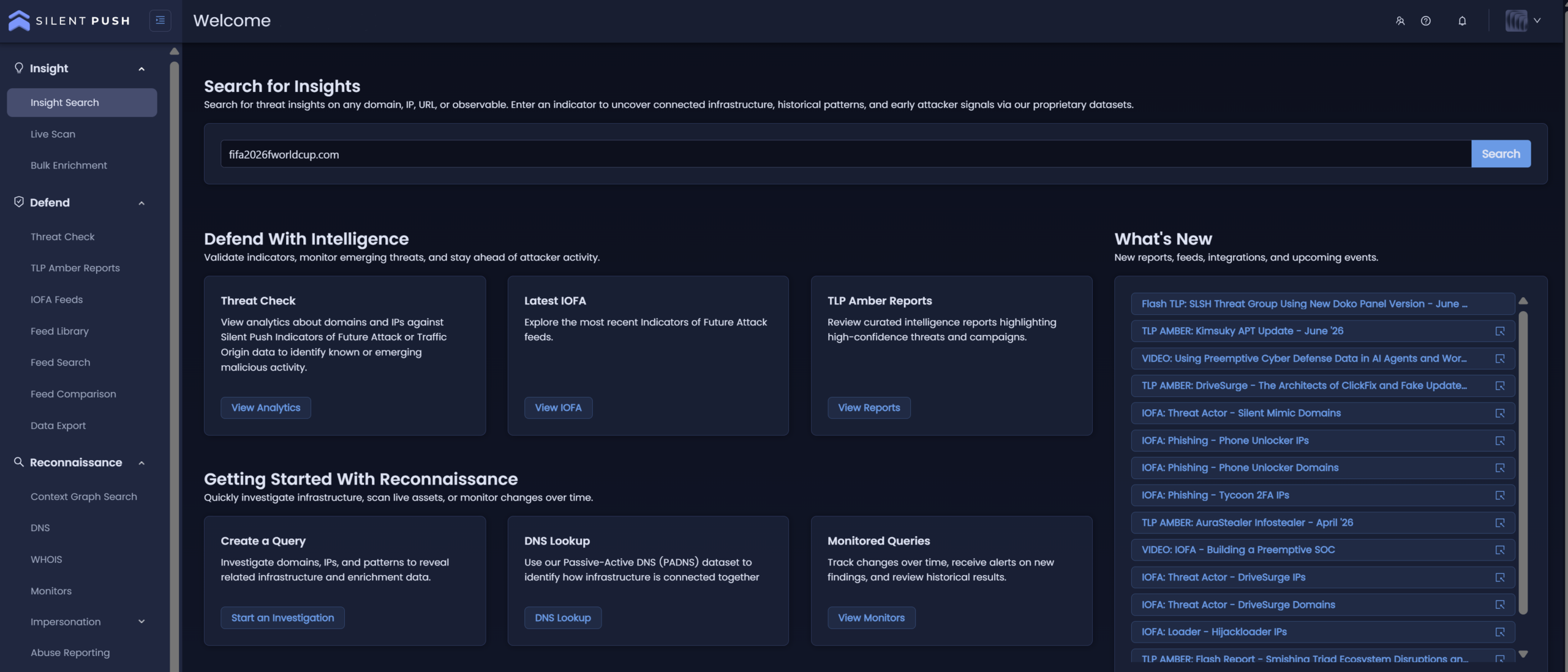This screenshot has height=672, width=1568.
Task: Select Insight Search in sidebar
Action: point(82,102)
